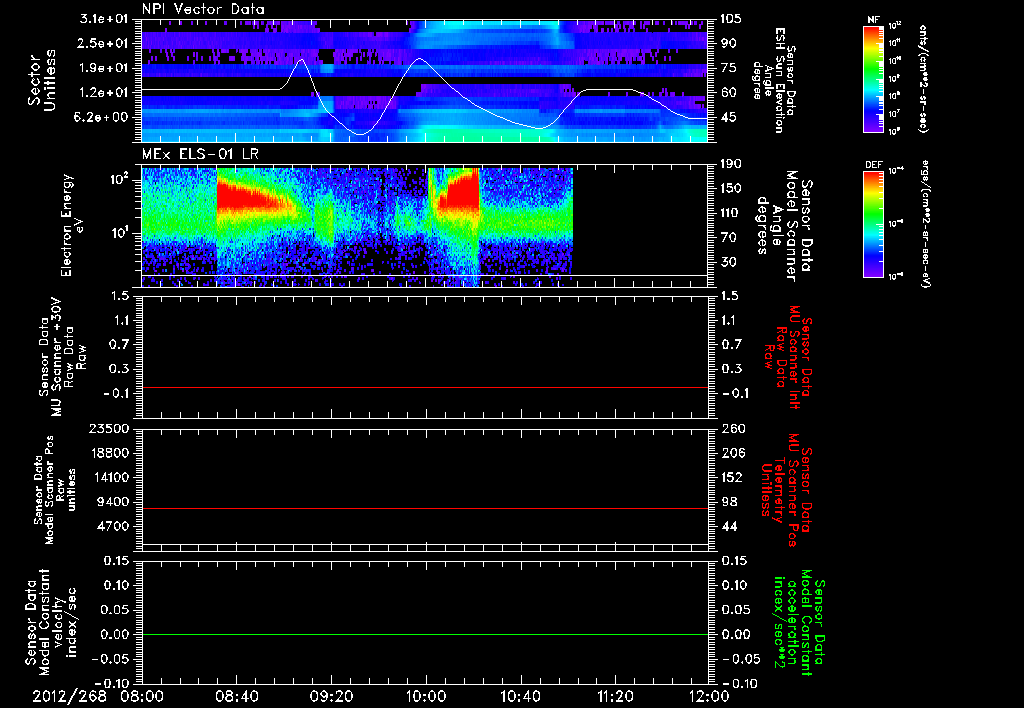The image size is (1024, 708).
Task: Click the red "MU Scanner Inh Raw Data" label
Action: click(788, 357)
